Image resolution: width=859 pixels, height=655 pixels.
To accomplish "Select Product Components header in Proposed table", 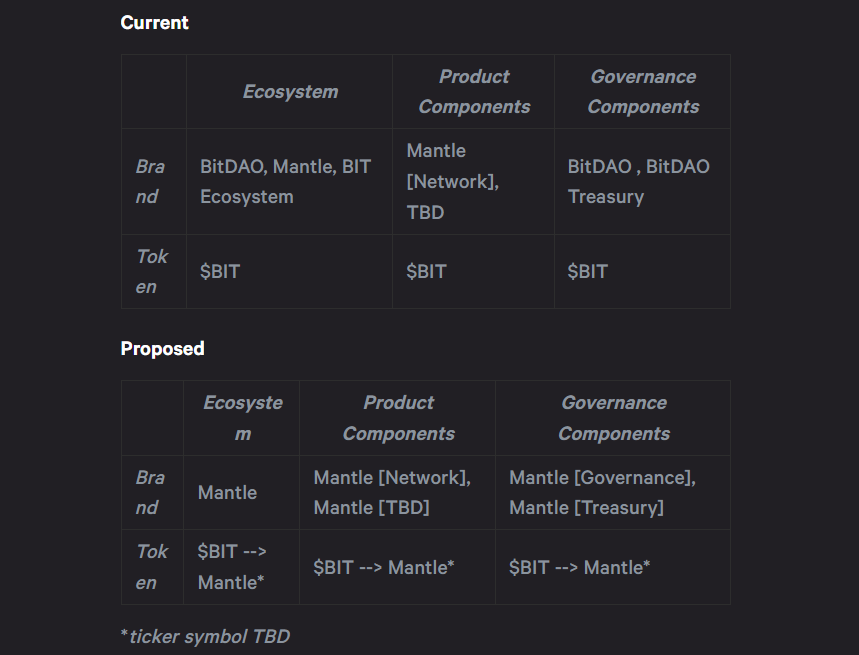I will [398, 418].
